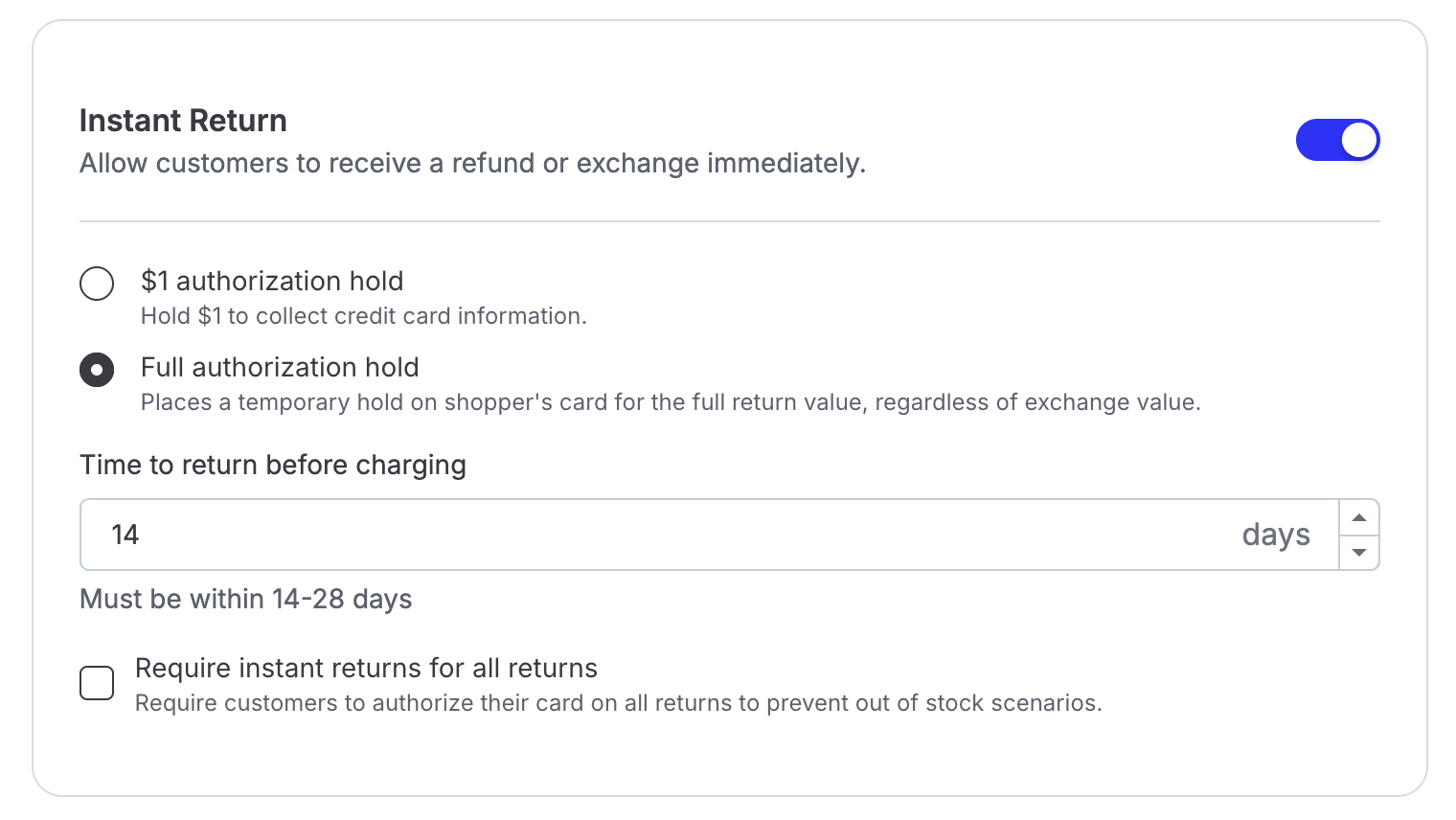Click the "Must be within 14-28 days" helper text

[x=246, y=599]
